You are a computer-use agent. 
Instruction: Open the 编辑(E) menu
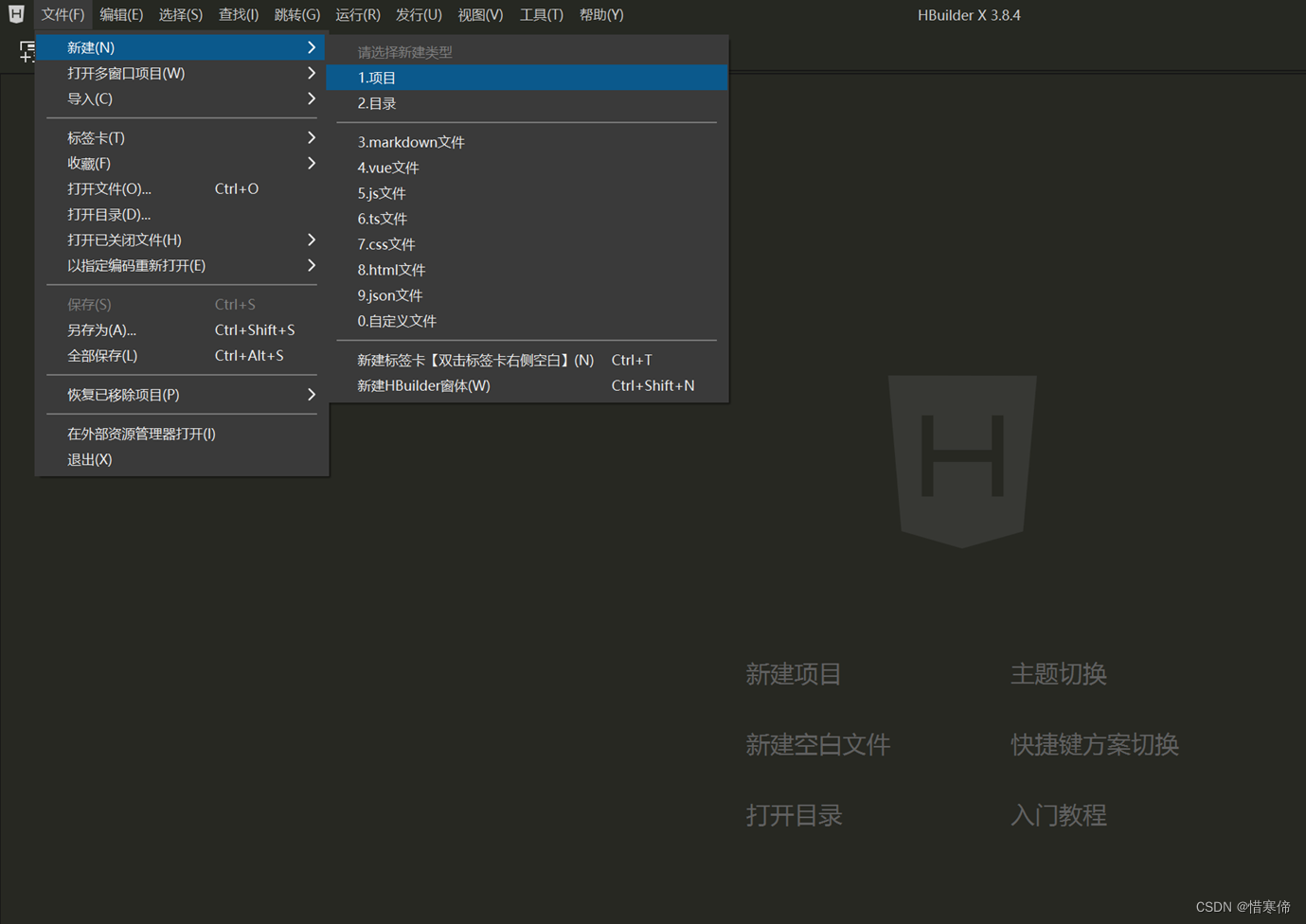point(121,14)
